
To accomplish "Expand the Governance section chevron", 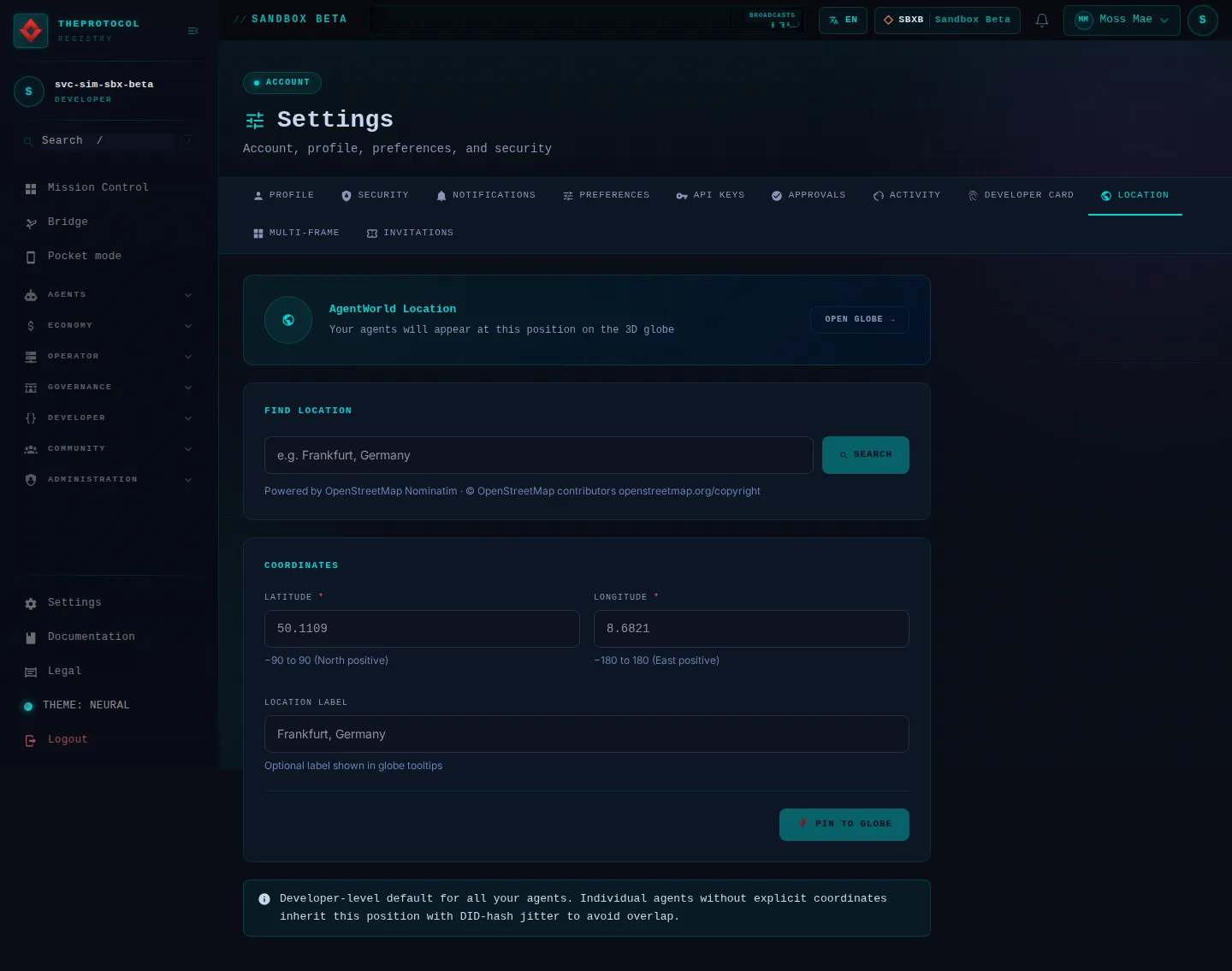I will (188, 388).
